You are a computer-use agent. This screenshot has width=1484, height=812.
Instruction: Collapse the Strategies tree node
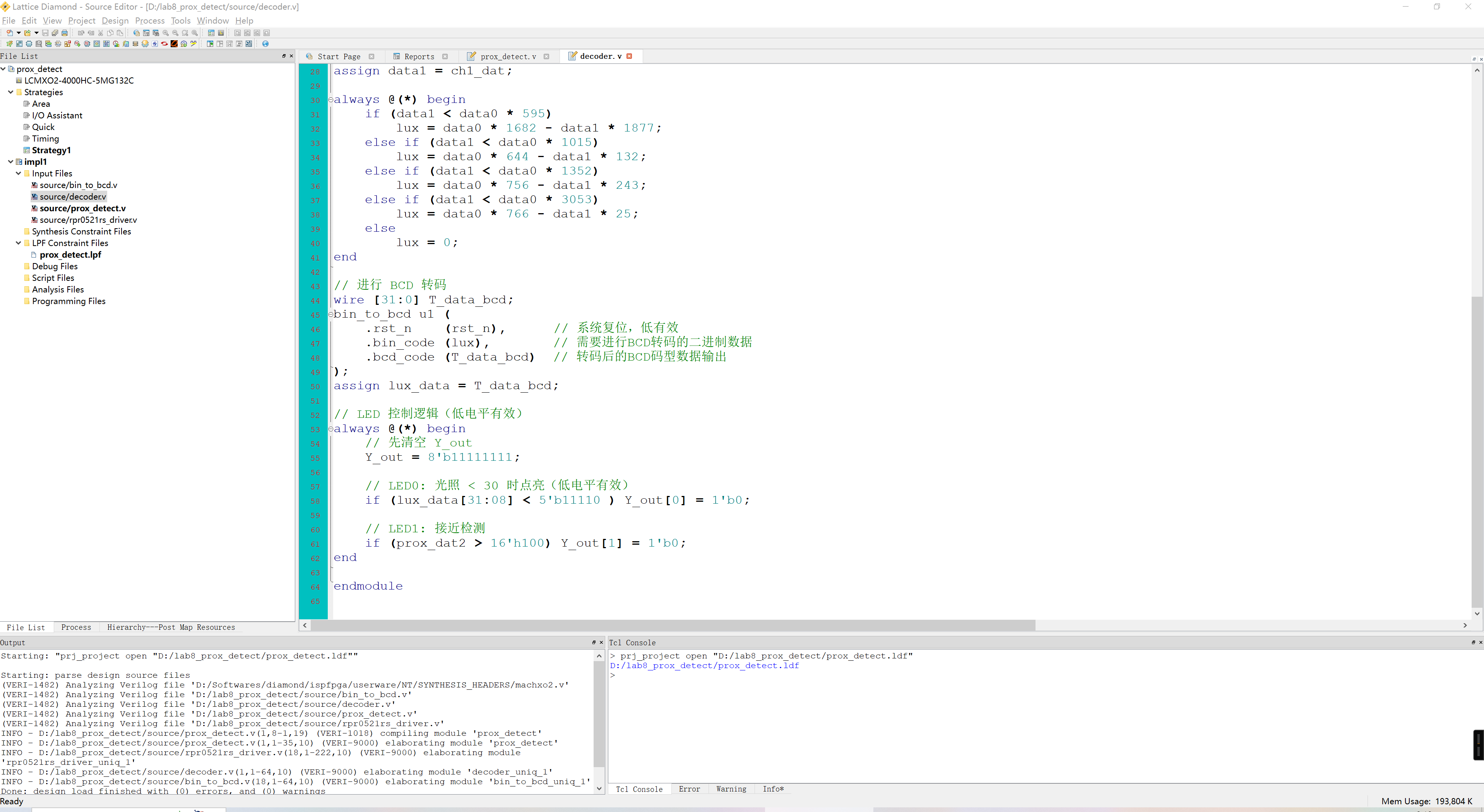11,92
